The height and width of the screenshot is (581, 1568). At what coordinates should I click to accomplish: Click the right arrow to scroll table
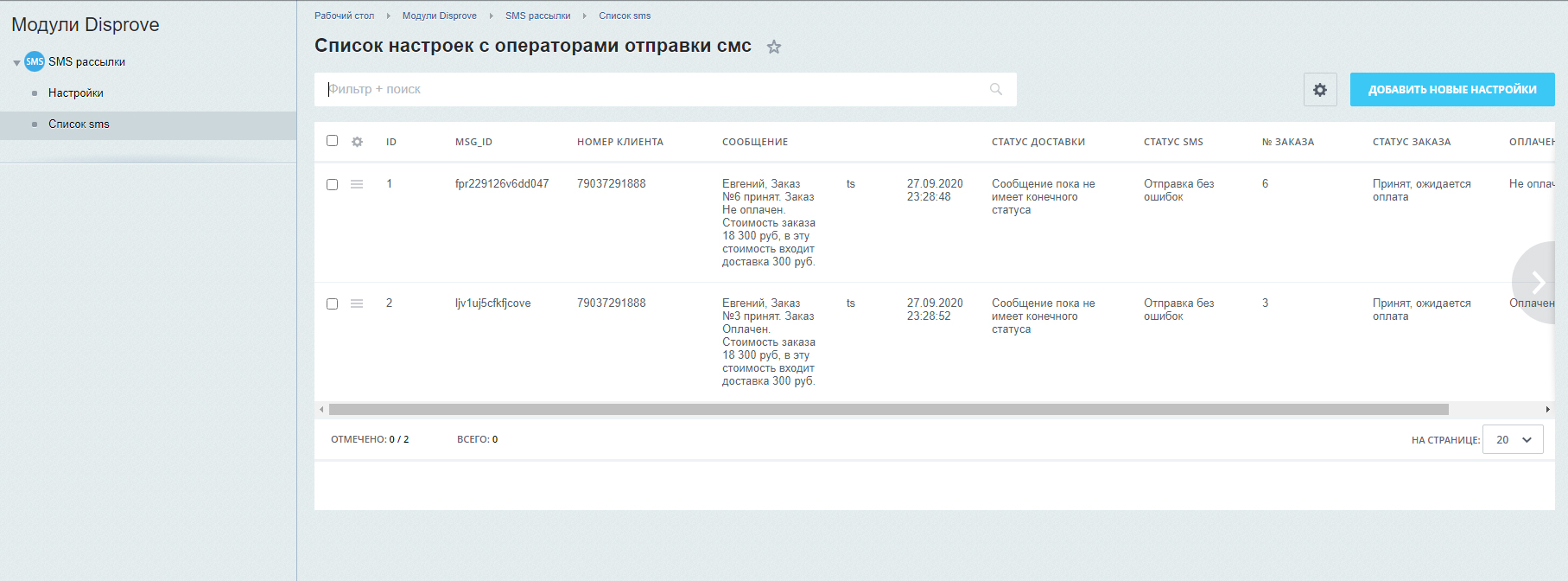1537,282
